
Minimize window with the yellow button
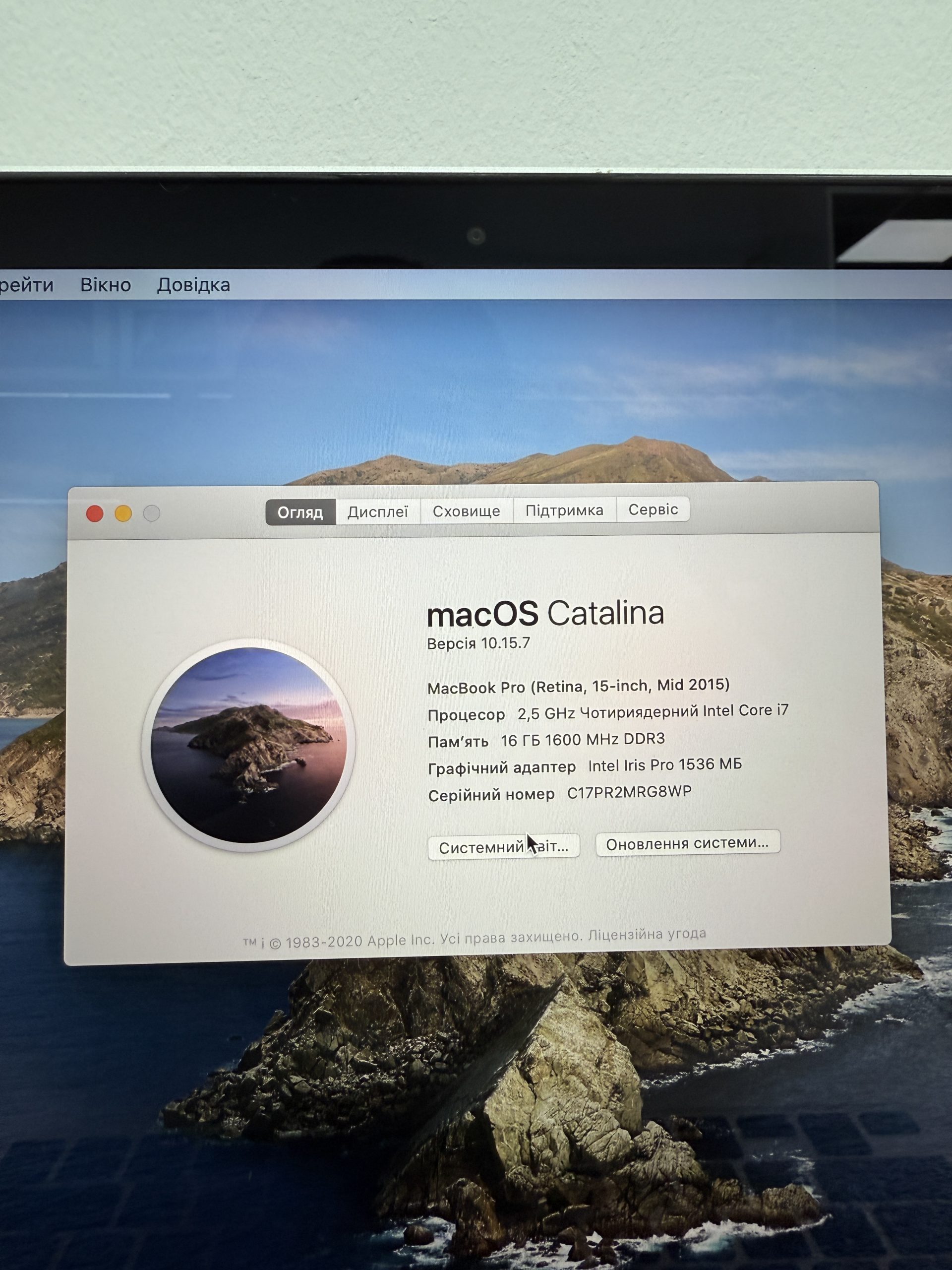click(x=123, y=513)
